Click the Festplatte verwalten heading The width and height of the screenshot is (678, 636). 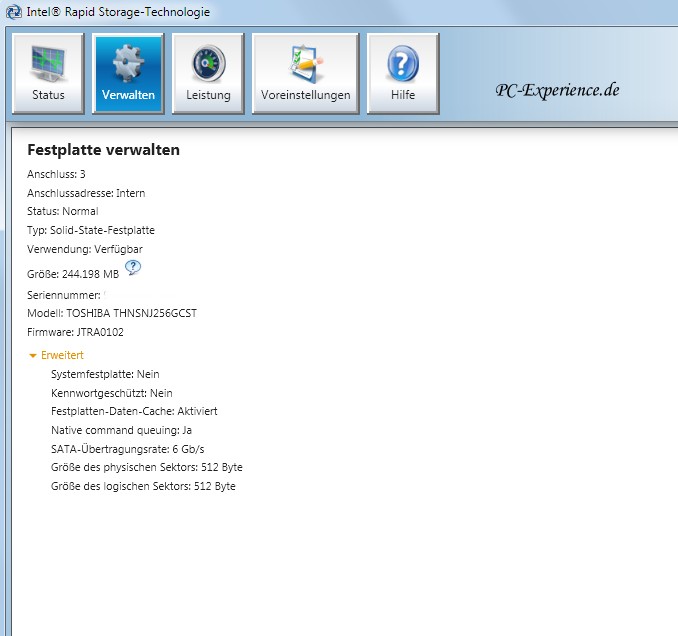[x=103, y=150]
